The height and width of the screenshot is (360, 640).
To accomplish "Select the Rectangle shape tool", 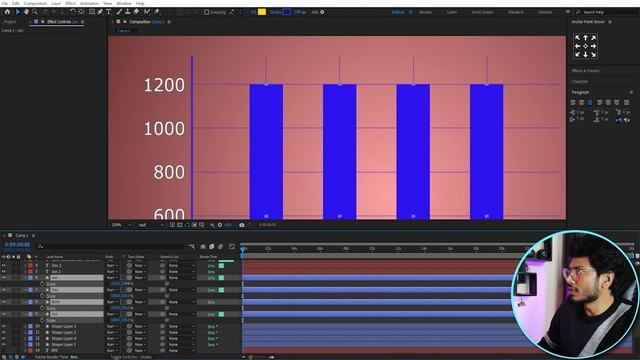I will coord(92,12).
